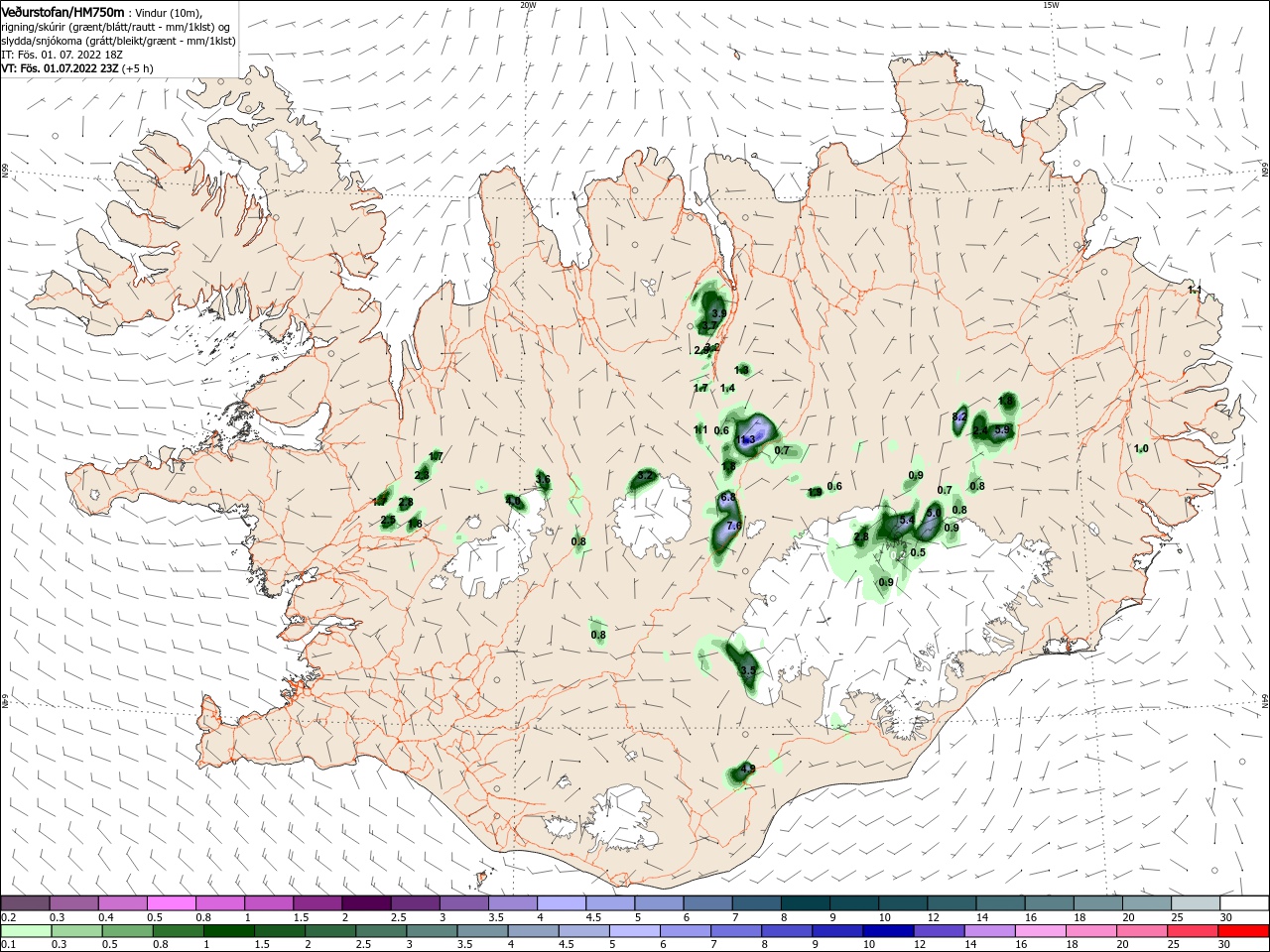Viewport: 1270px width, 952px height.
Task: Click the 20W longitude label
Action: 528,5
